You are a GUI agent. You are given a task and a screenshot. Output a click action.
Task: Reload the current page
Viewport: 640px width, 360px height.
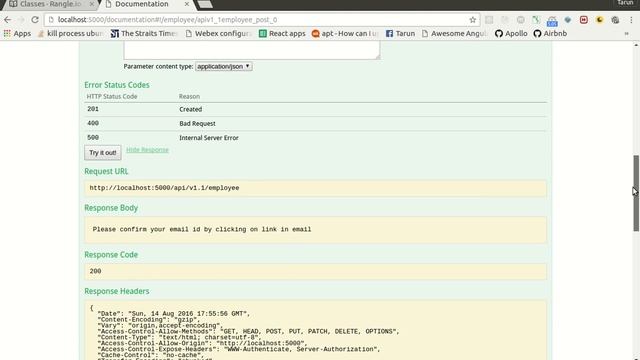[x=35, y=20]
